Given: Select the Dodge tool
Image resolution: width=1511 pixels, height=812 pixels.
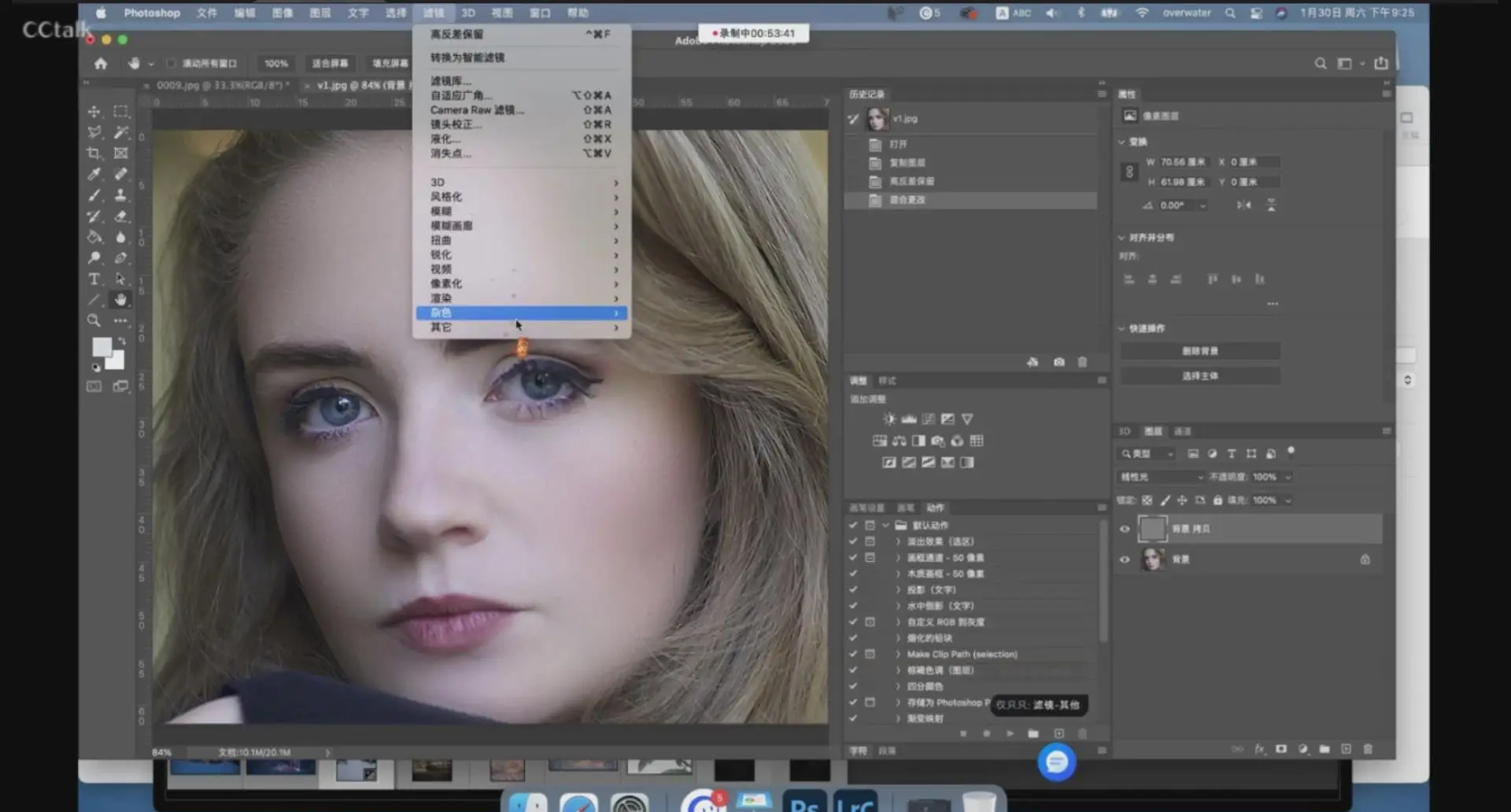Looking at the screenshot, I should click(94, 258).
